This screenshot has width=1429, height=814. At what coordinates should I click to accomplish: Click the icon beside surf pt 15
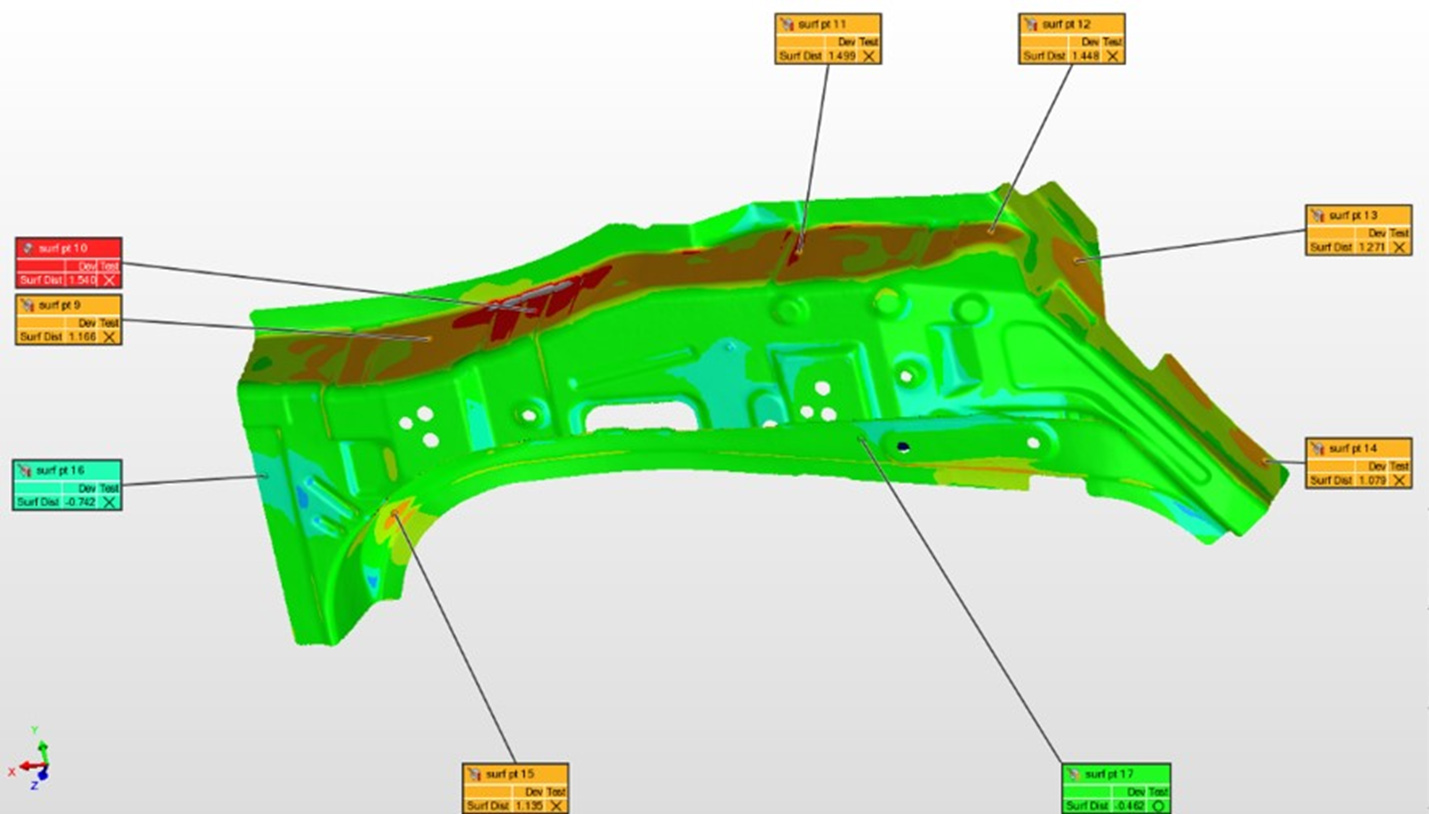pyautogui.click(x=475, y=774)
